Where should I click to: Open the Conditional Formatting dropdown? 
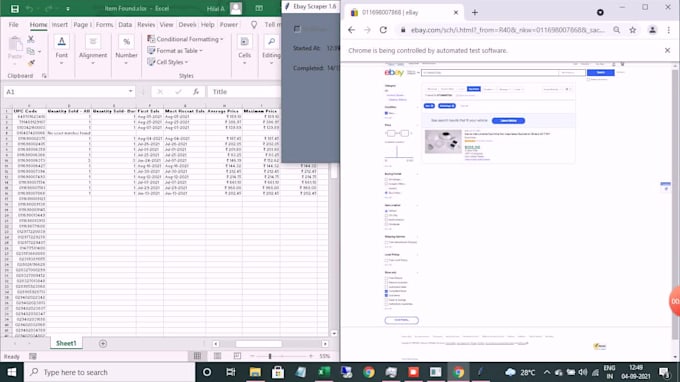[x=185, y=39]
